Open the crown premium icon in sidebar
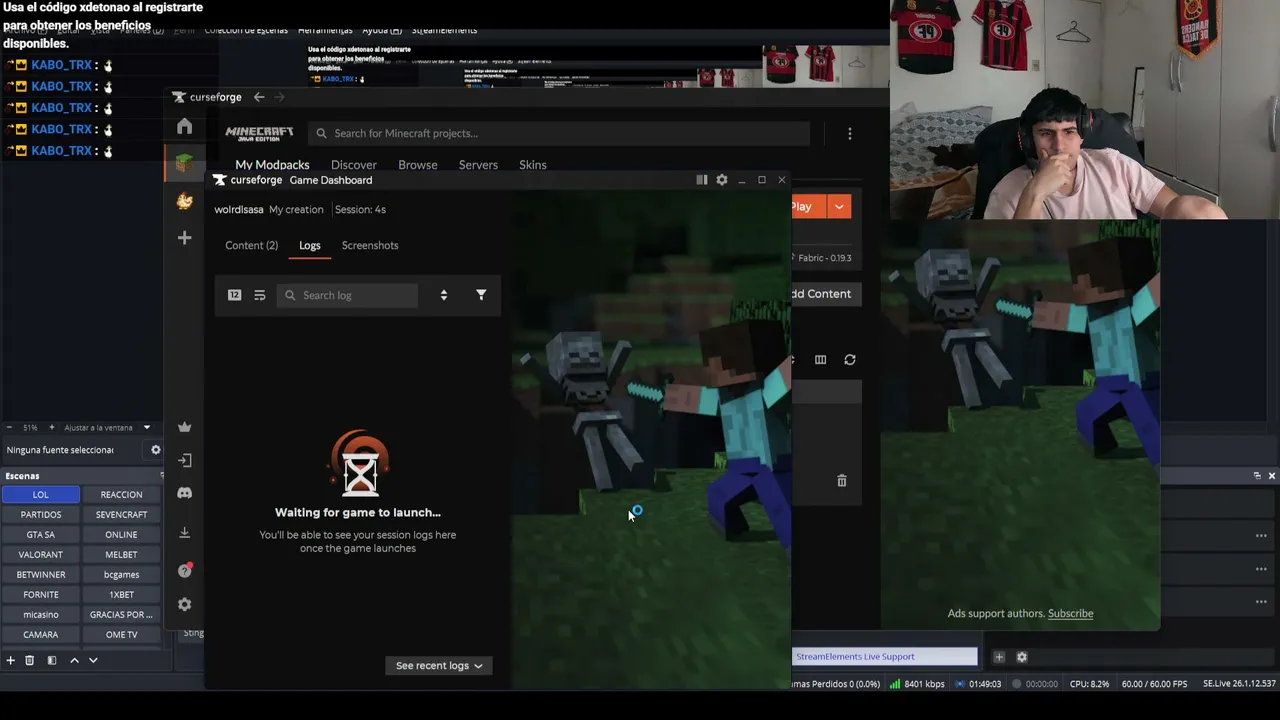This screenshot has height=720, width=1280. pos(184,427)
